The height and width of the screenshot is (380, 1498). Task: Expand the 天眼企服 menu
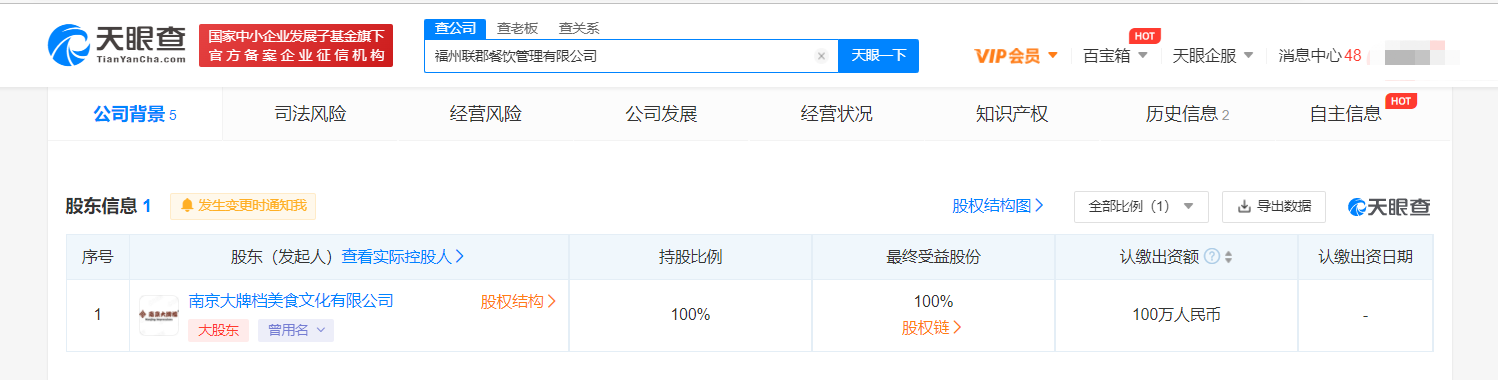(1213, 56)
